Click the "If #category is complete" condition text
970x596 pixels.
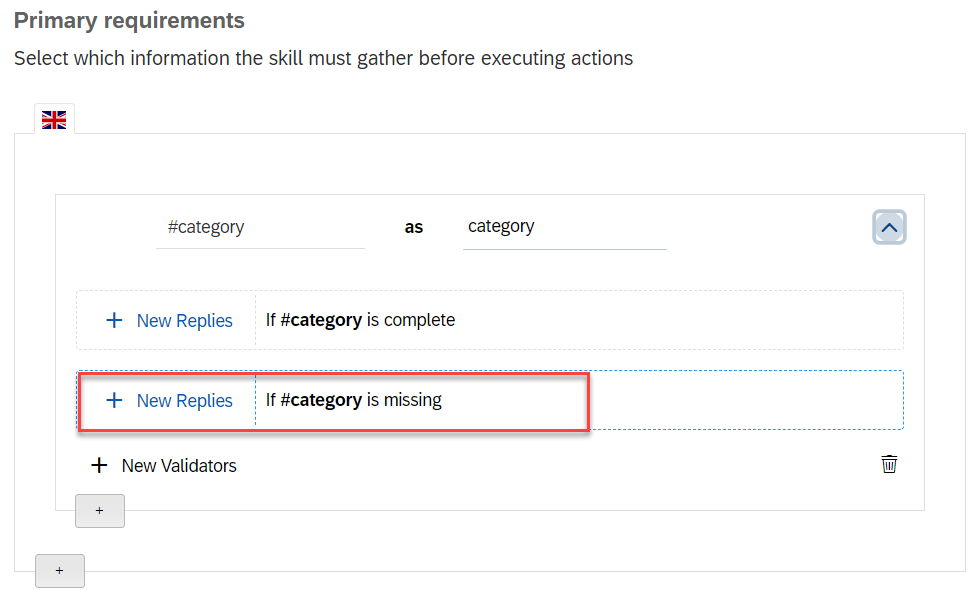pyautogui.click(x=360, y=321)
